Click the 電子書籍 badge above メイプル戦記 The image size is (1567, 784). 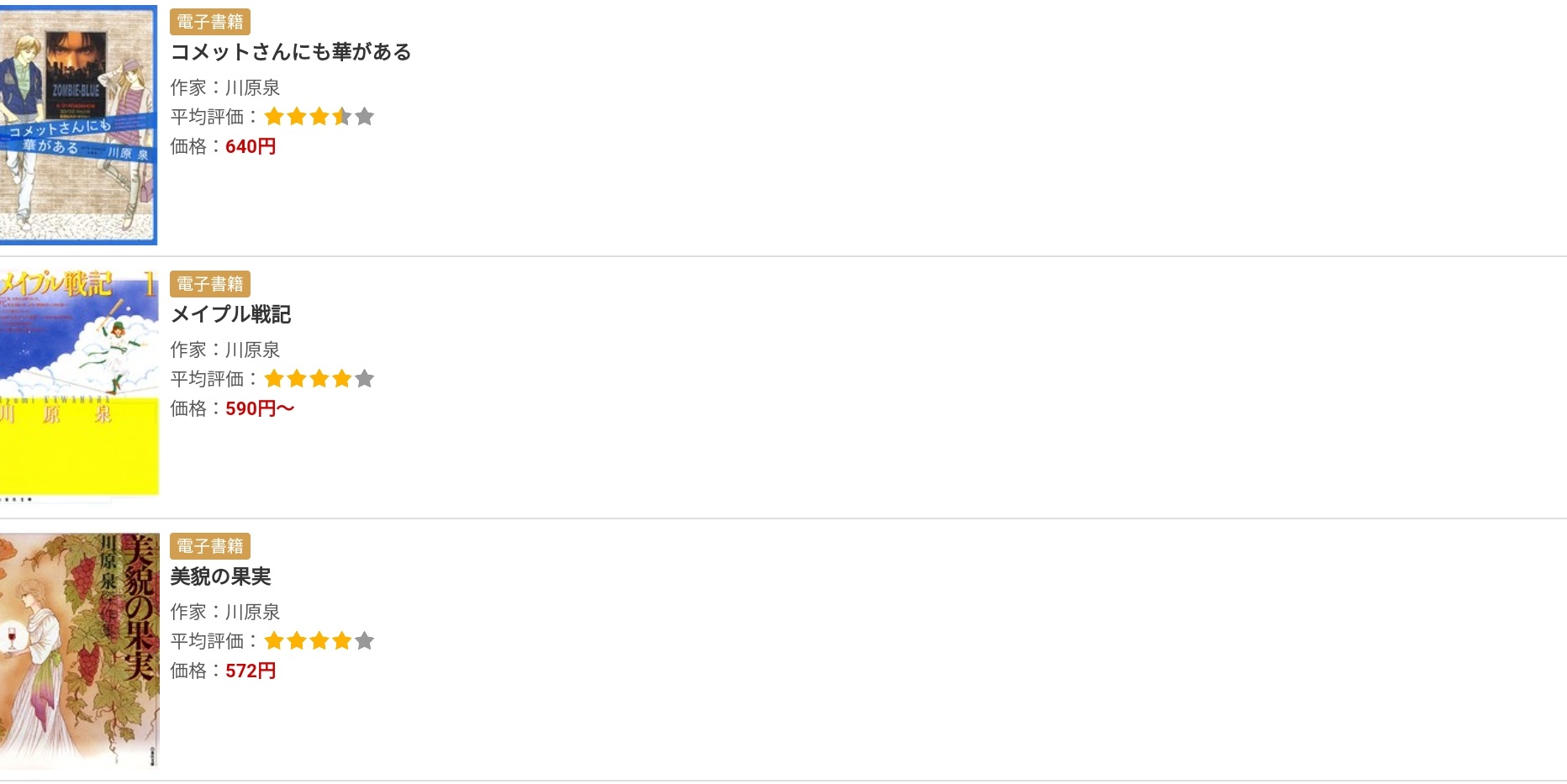(210, 284)
